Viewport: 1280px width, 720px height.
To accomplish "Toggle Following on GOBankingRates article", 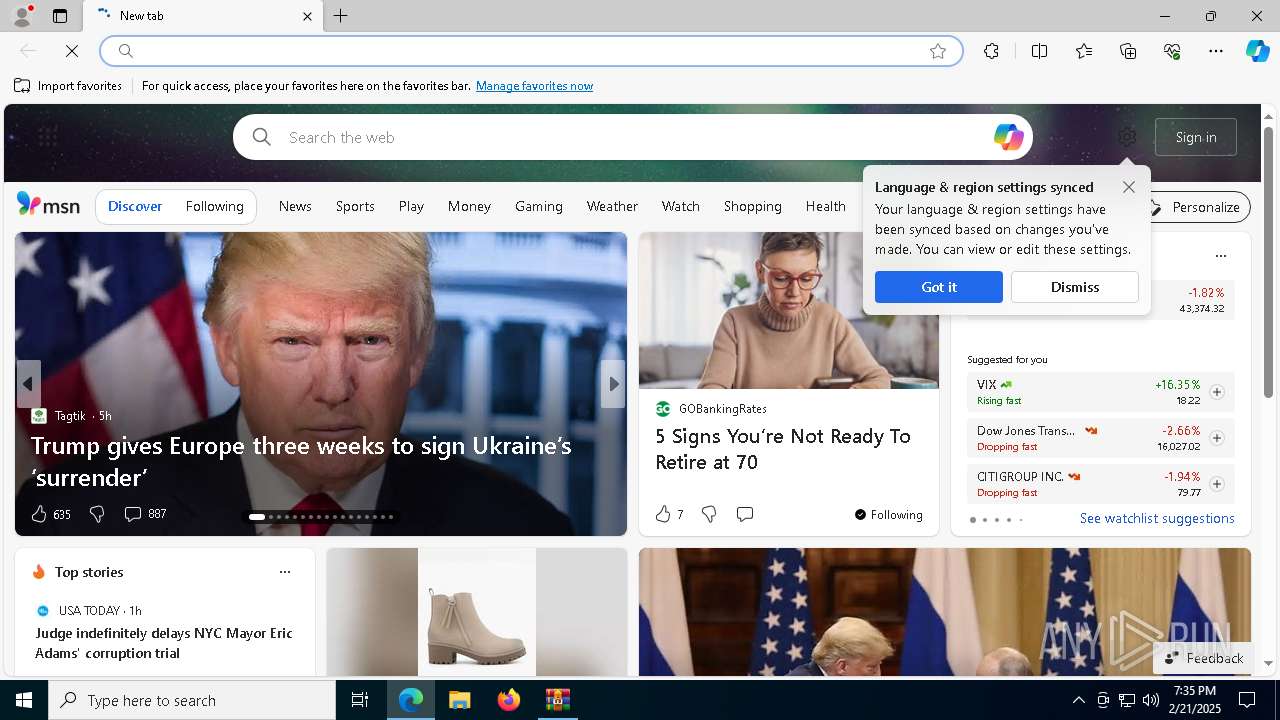I will point(888,515).
